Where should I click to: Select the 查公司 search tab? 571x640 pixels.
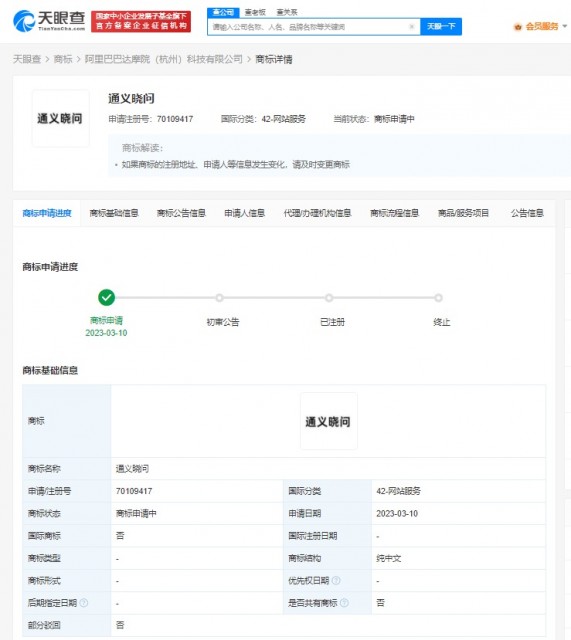(x=223, y=12)
